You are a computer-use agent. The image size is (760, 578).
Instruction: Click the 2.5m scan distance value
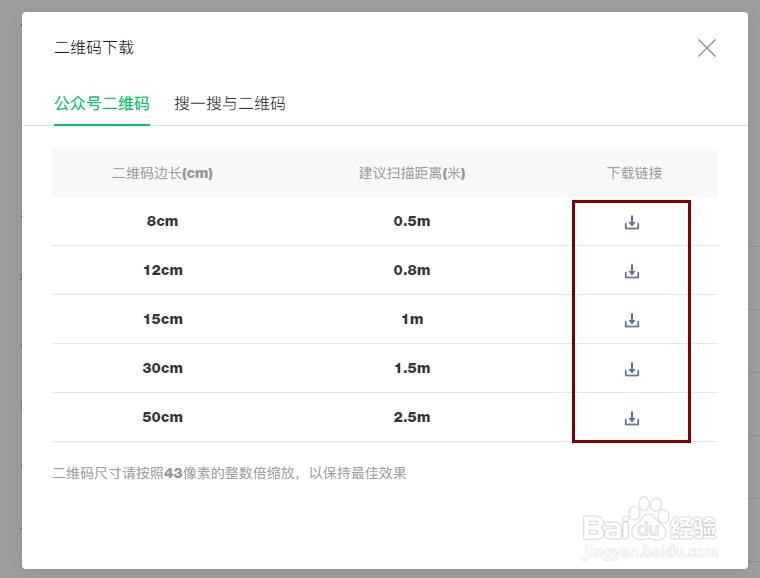pyautogui.click(x=412, y=417)
